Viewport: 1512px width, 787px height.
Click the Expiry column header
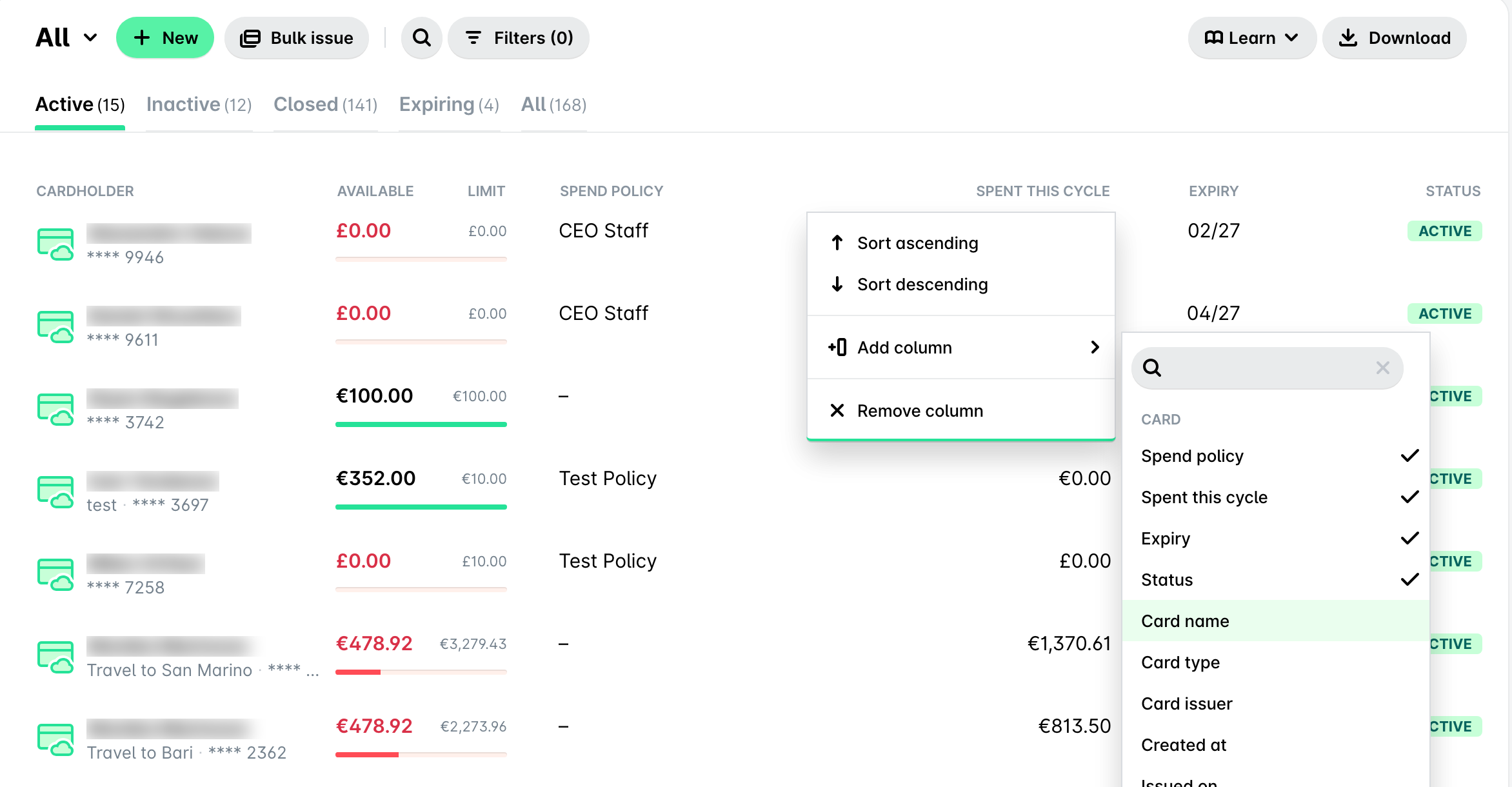(1213, 191)
